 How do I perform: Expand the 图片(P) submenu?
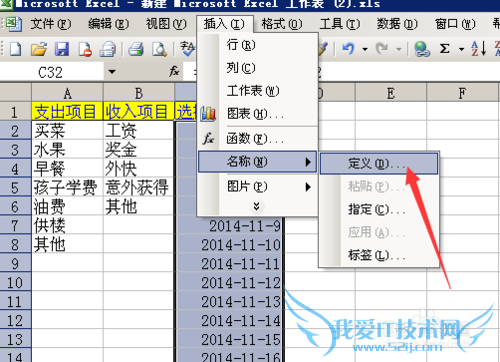coord(257,187)
